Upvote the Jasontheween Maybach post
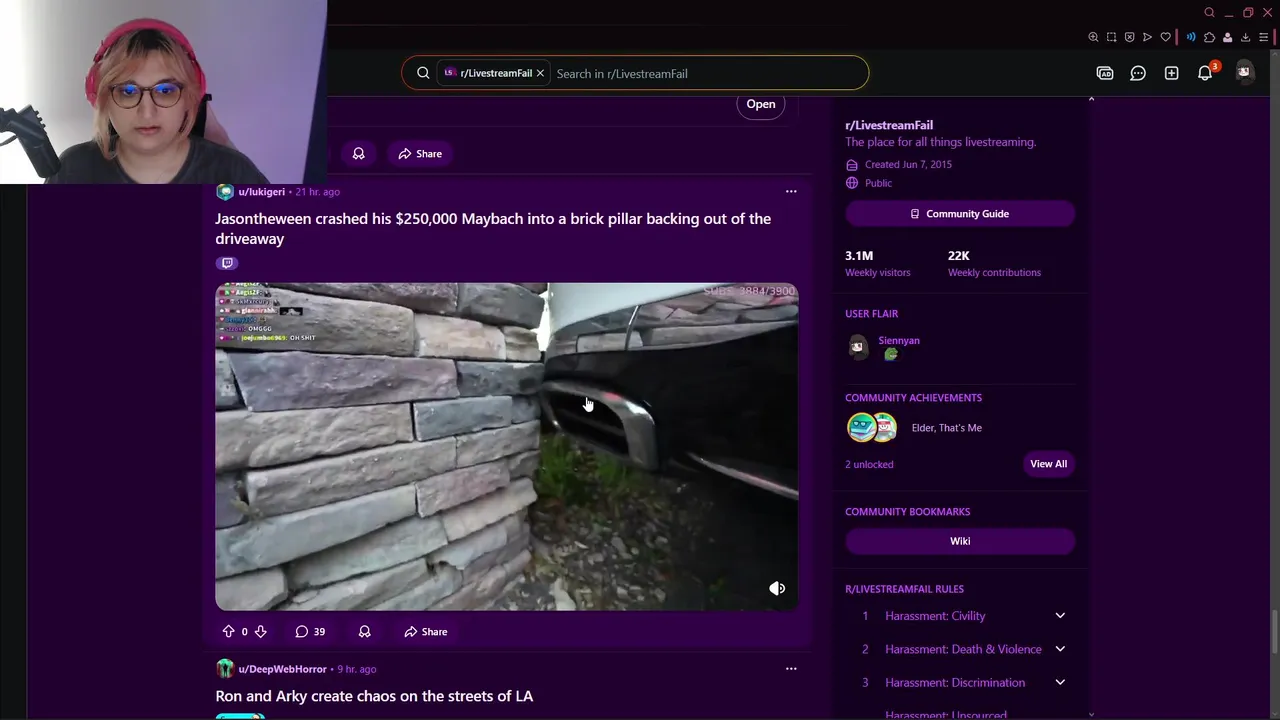 (x=228, y=631)
